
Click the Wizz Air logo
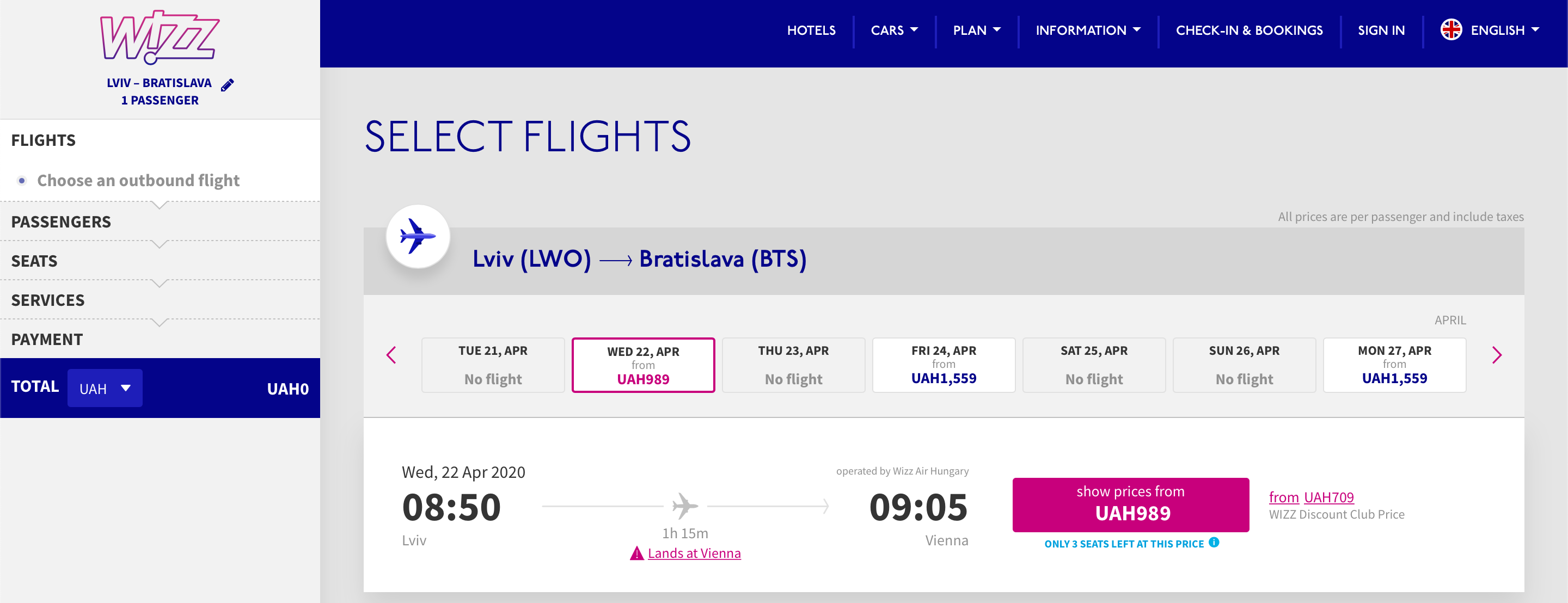coord(160,36)
